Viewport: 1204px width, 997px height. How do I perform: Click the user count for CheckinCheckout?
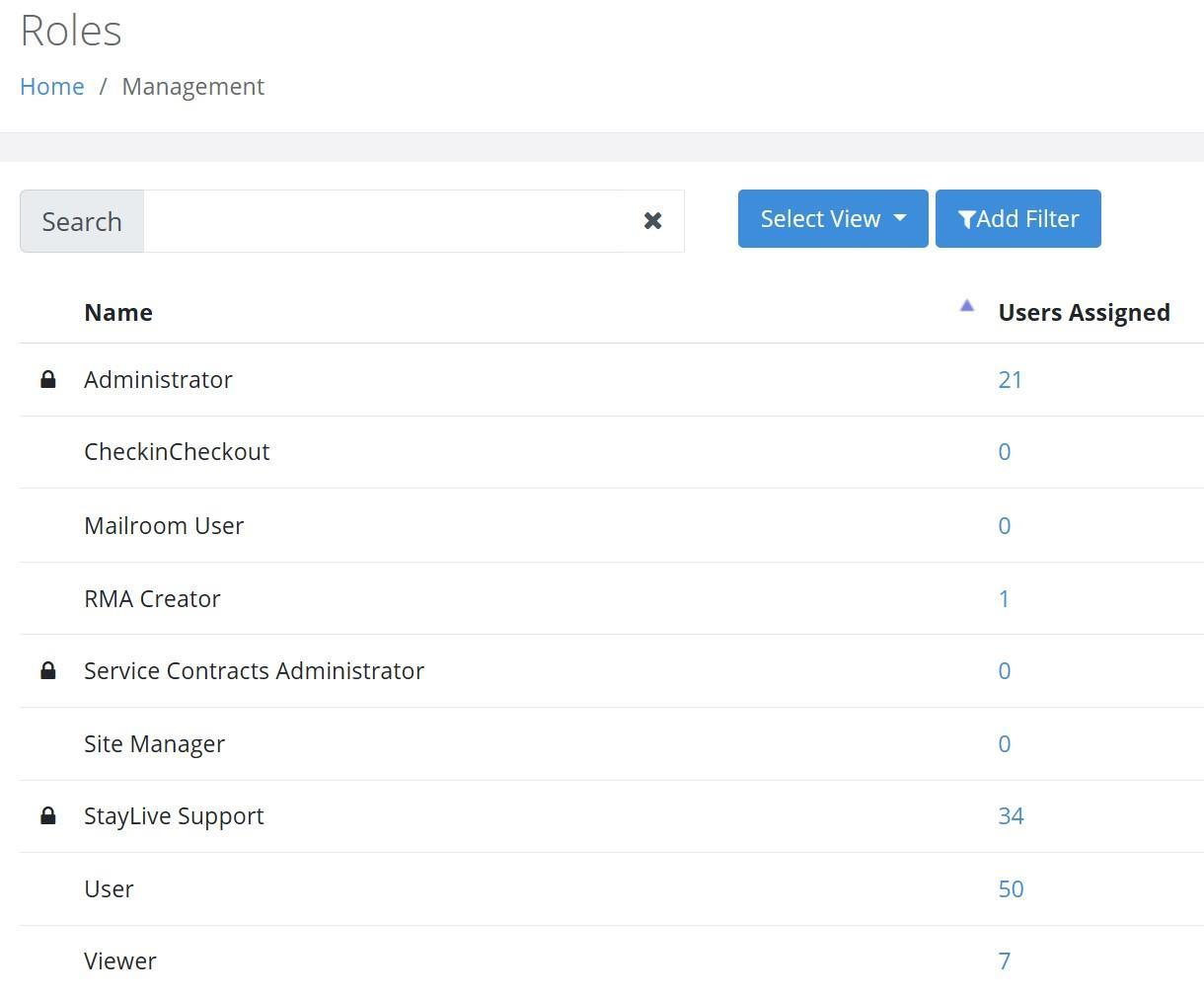click(x=1005, y=451)
